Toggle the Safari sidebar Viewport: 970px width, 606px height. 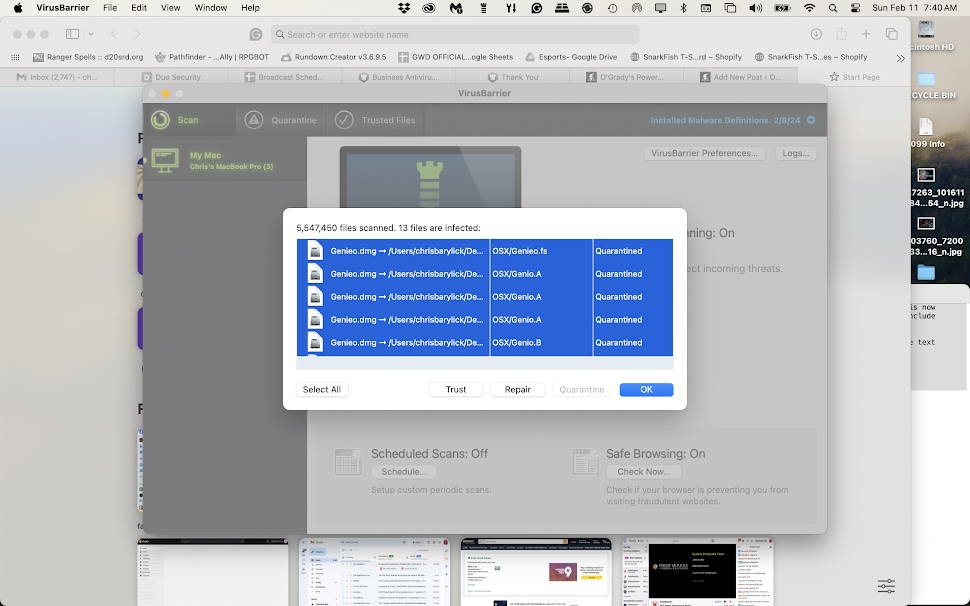point(72,34)
